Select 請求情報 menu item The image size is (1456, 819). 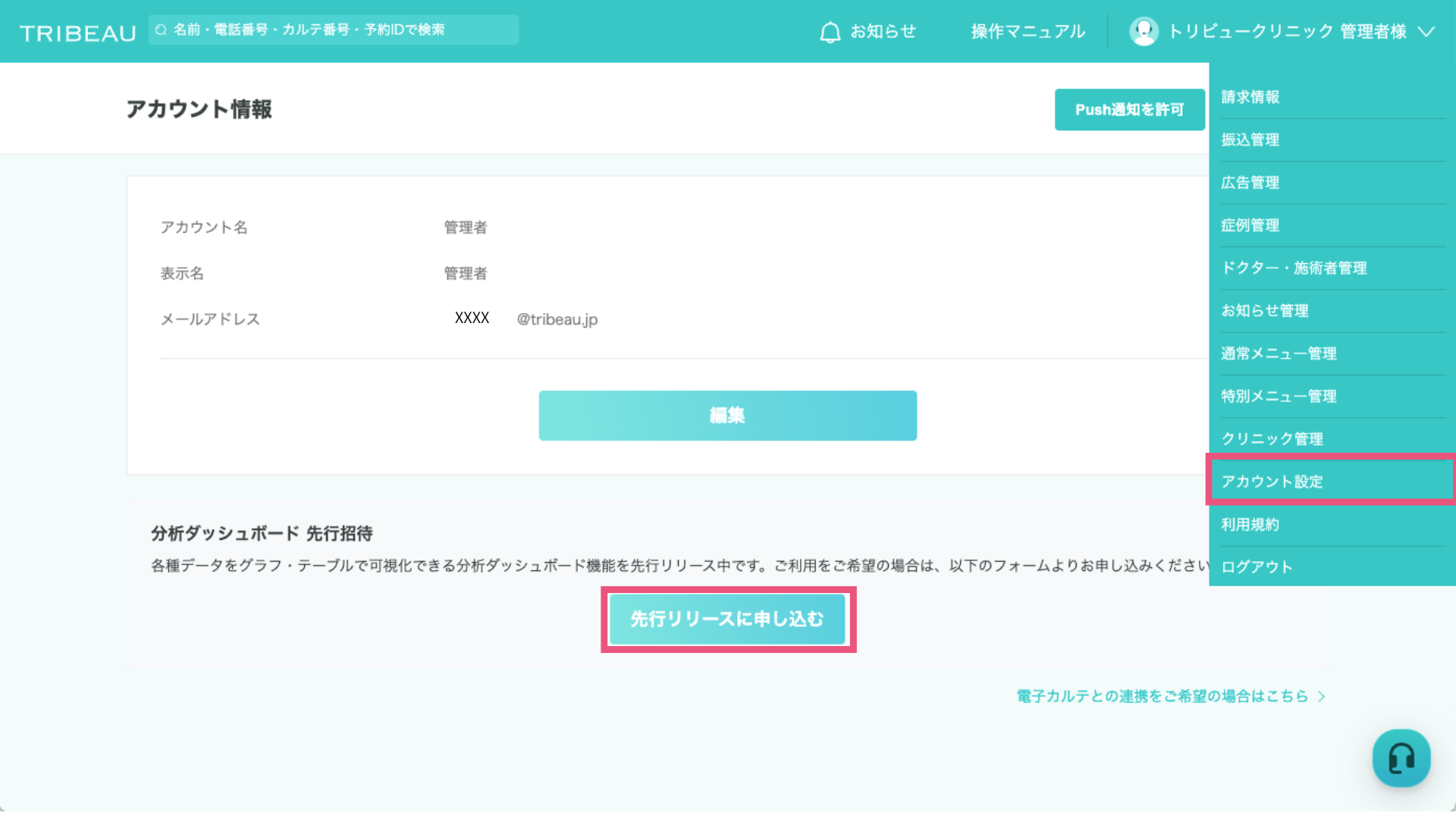1250,97
